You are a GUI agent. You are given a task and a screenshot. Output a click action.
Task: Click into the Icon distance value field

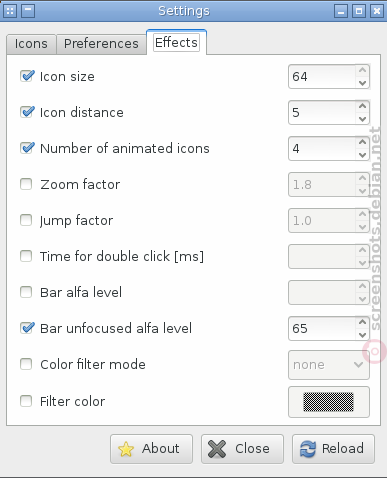point(322,113)
